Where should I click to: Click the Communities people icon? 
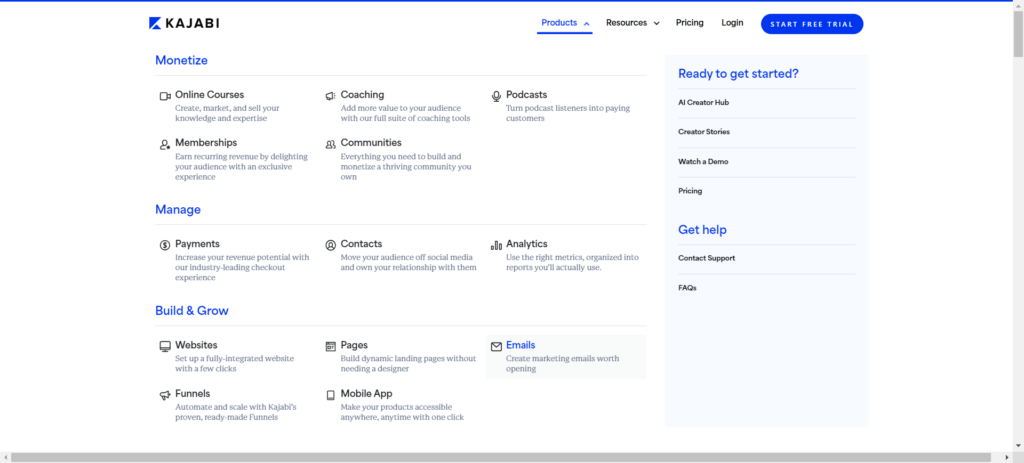click(330, 144)
